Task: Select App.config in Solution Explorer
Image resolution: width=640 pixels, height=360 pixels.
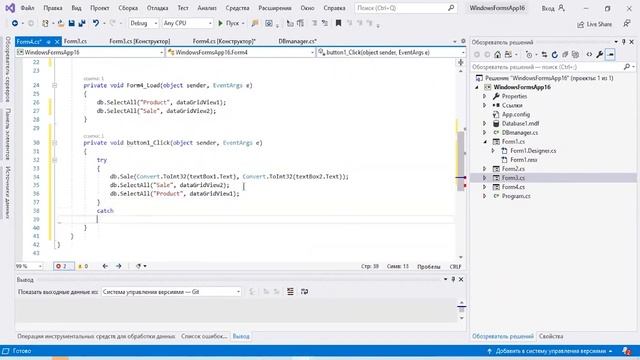Action: (516, 114)
